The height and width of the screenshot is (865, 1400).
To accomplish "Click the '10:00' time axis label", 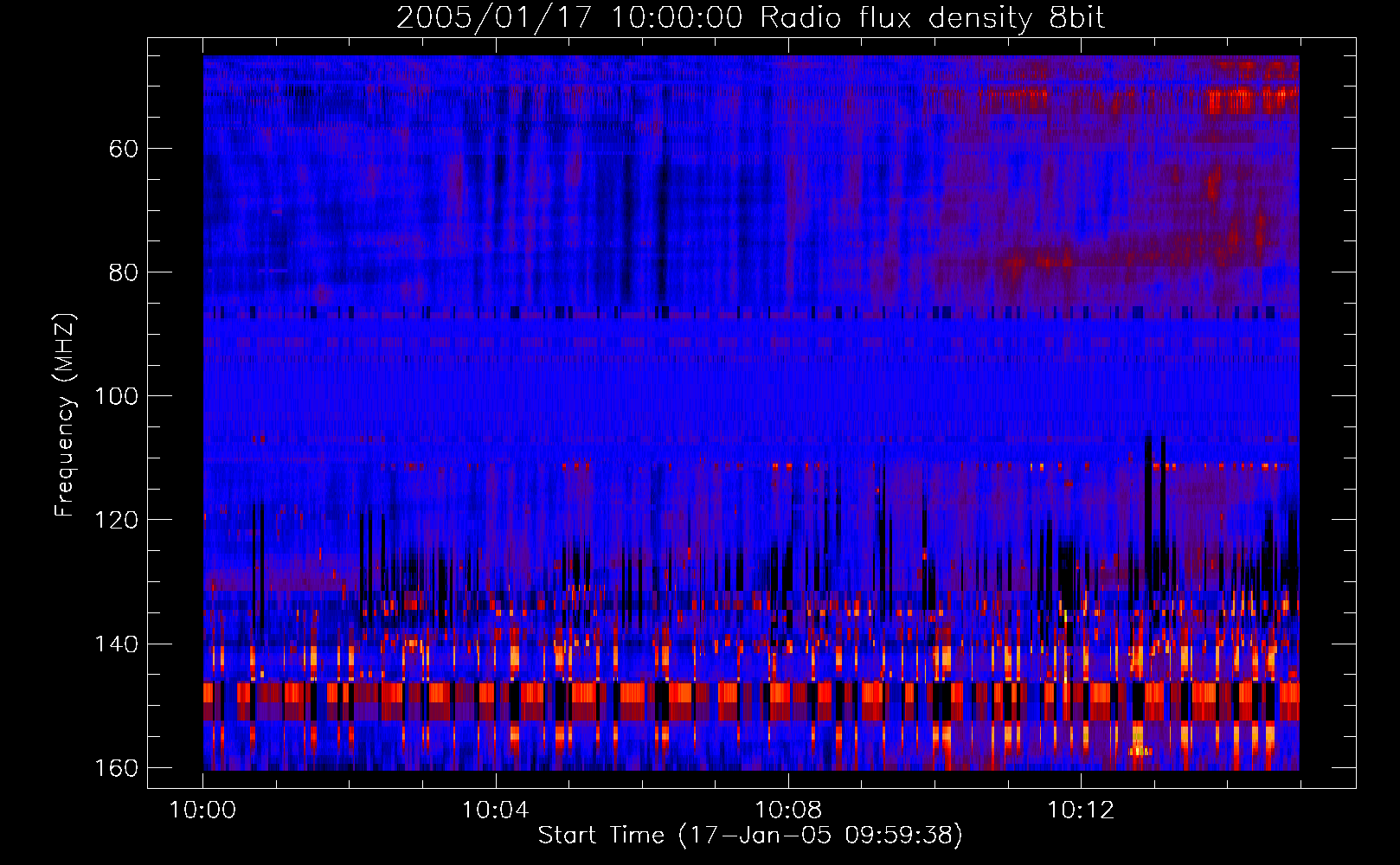I will pos(202,811).
